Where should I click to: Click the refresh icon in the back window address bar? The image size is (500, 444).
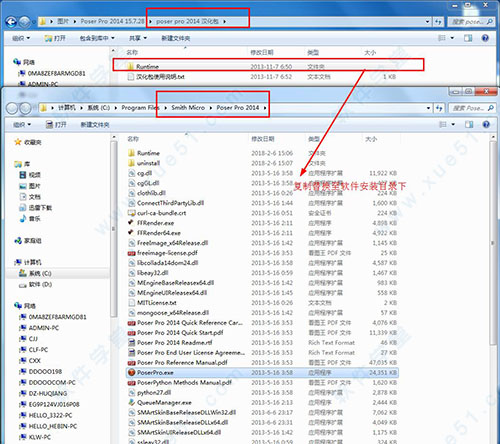438,22
